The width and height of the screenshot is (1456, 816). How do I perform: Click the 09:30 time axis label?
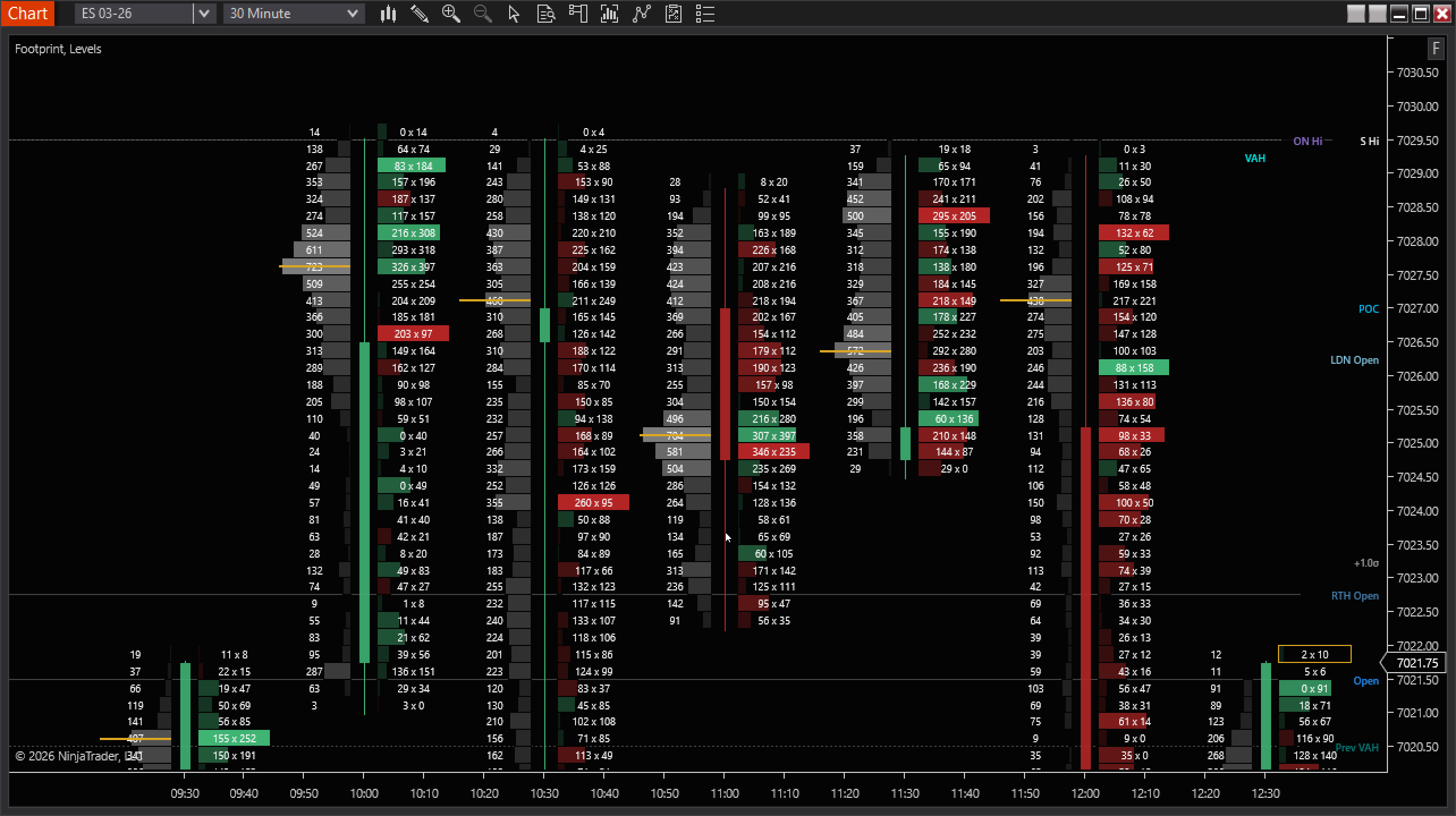(185, 793)
